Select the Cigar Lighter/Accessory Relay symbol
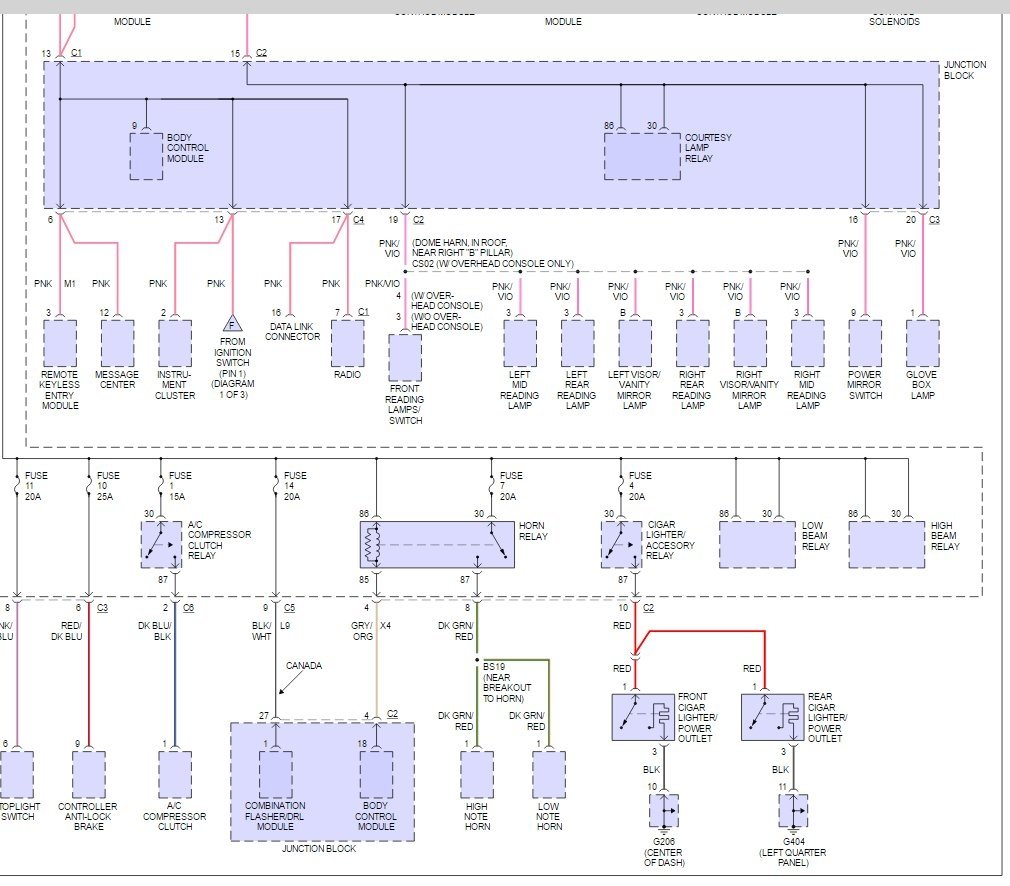This screenshot has width=1010, height=886. (x=621, y=544)
